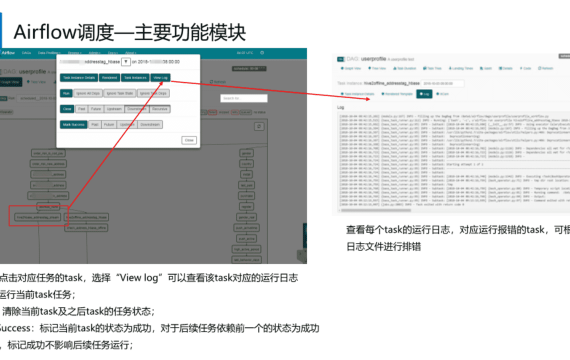Select the country node in the graph

coord(246,164)
